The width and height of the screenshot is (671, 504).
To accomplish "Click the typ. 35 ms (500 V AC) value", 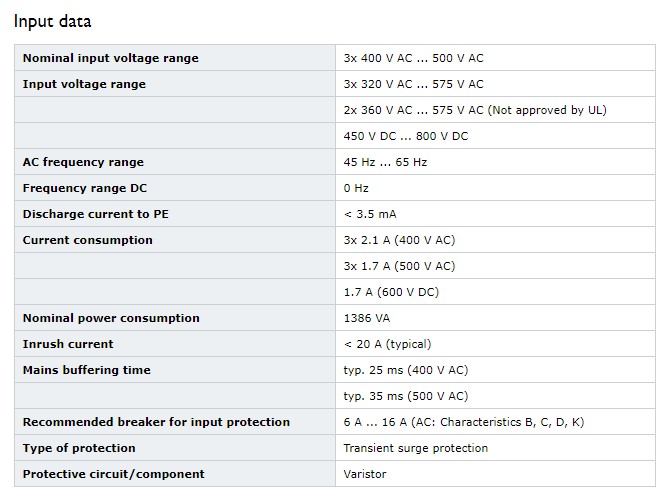I will [x=406, y=396].
